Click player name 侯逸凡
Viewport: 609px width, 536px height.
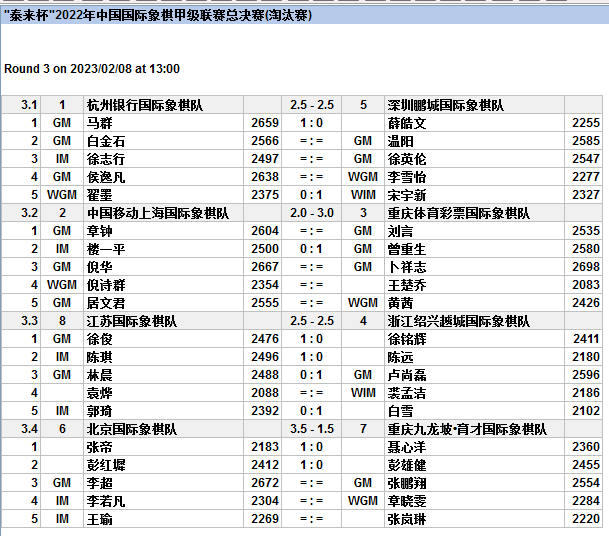click(x=106, y=177)
